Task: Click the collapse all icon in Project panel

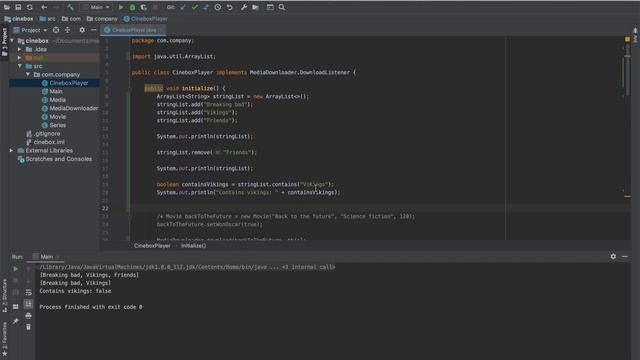Action: tap(67, 30)
